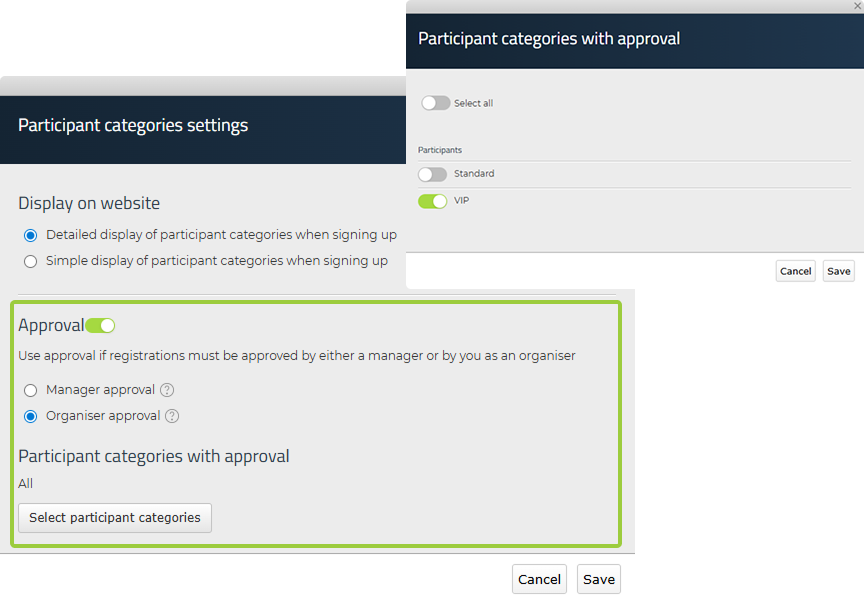Click Select participant categories button

(x=115, y=518)
